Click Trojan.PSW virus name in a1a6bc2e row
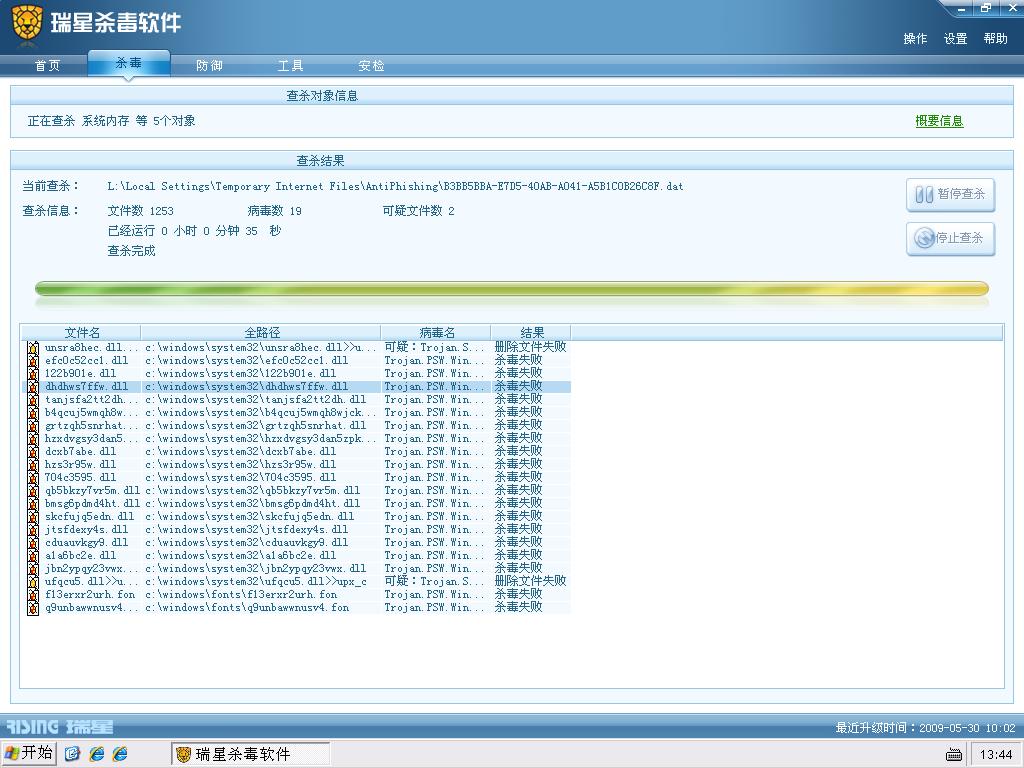Screen dimensions: 1024x768 pyautogui.click(x=434, y=556)
